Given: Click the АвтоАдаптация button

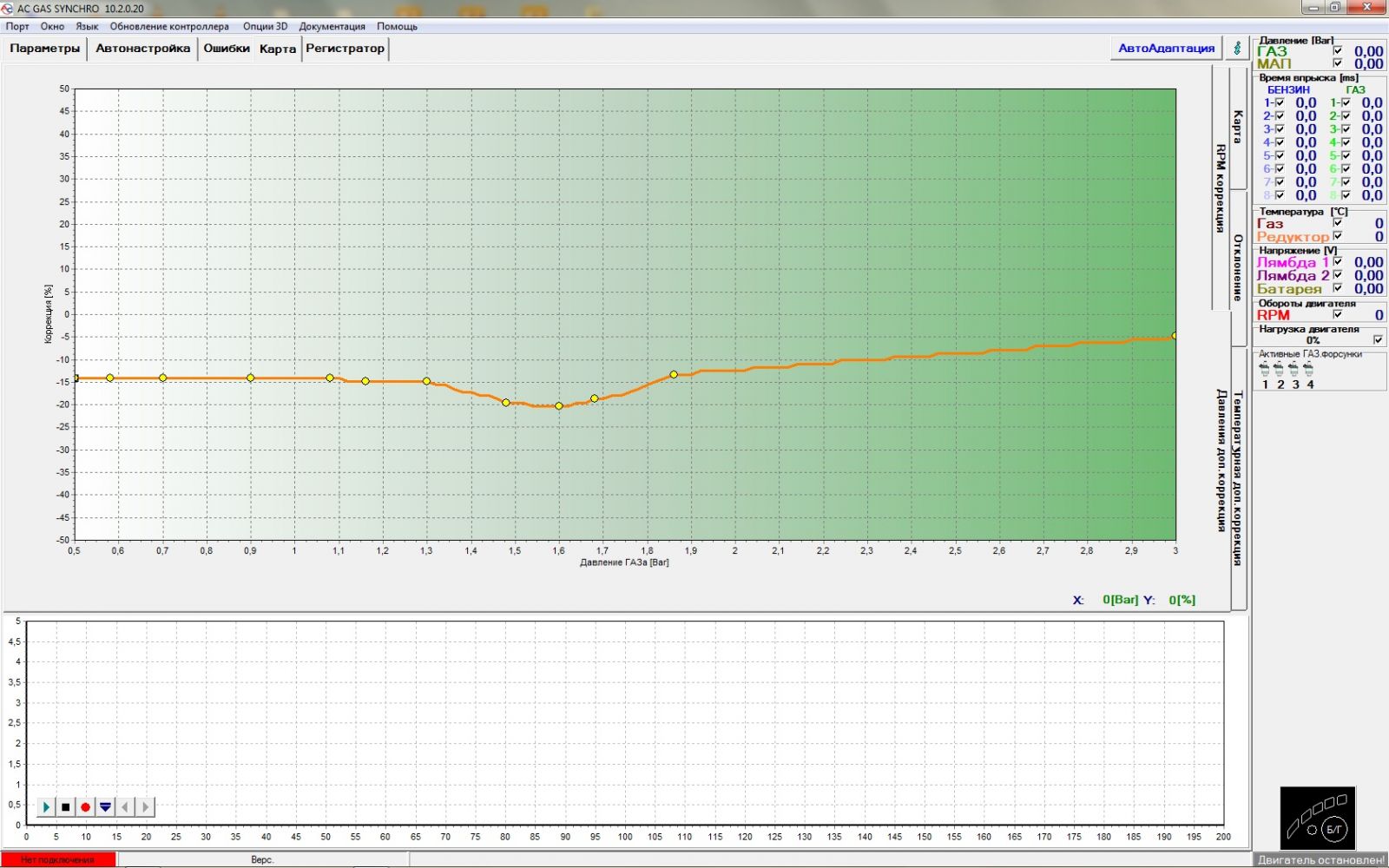Looking at the screenshot, I should [x=1166, y=49].
